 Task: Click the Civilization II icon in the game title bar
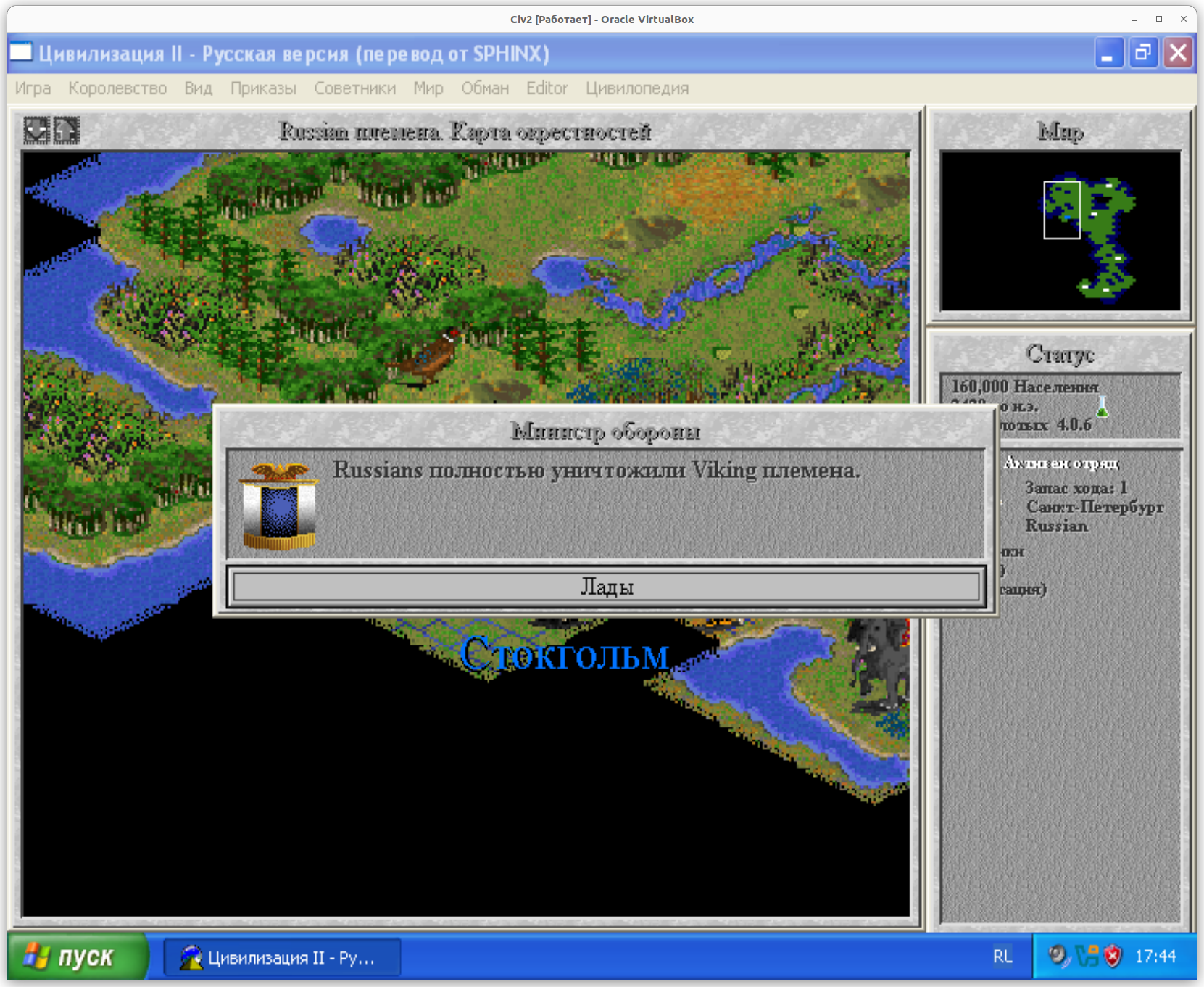pyautogui.click(x=21, y=53)
